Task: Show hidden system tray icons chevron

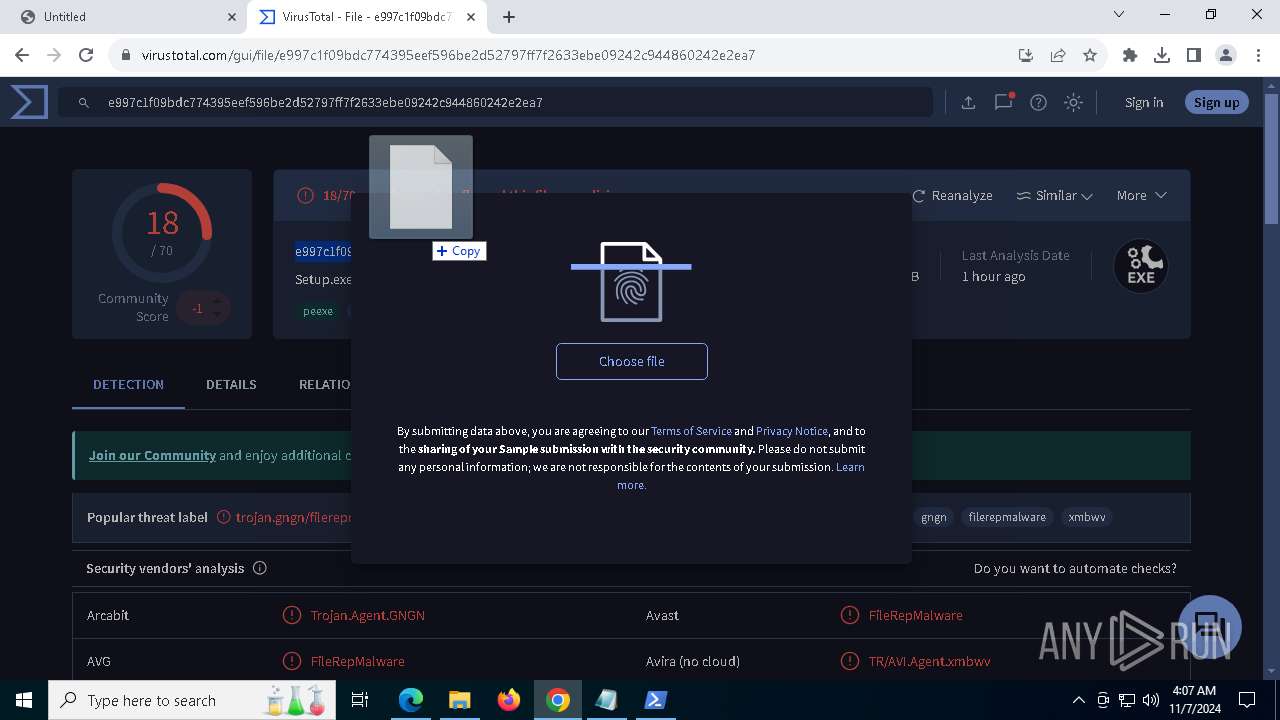Action: coord(1078,700)
